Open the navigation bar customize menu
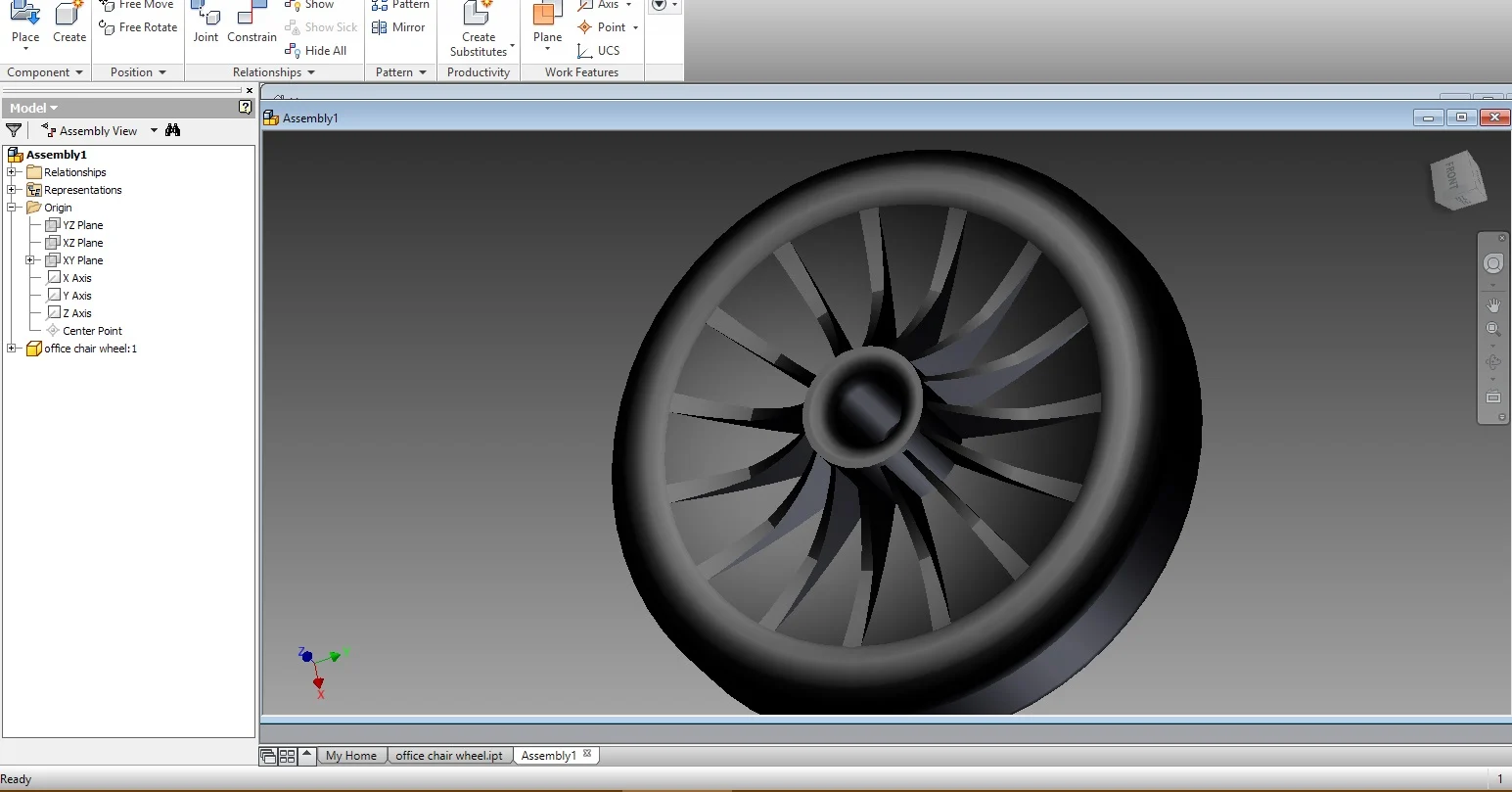This screenshot has width=1512, height=792. click(1502, 417)
